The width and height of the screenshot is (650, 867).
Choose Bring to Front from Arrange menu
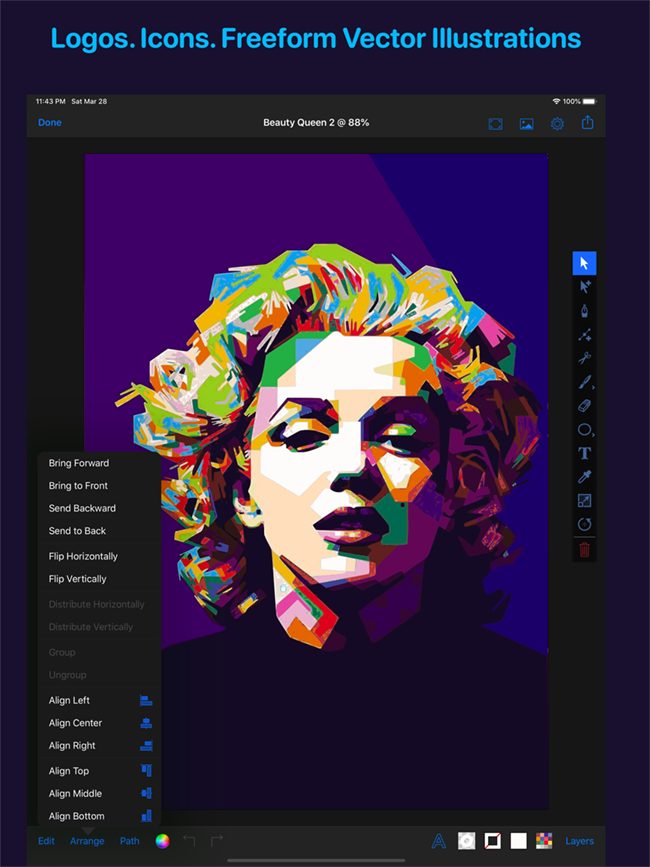[78, 486]
